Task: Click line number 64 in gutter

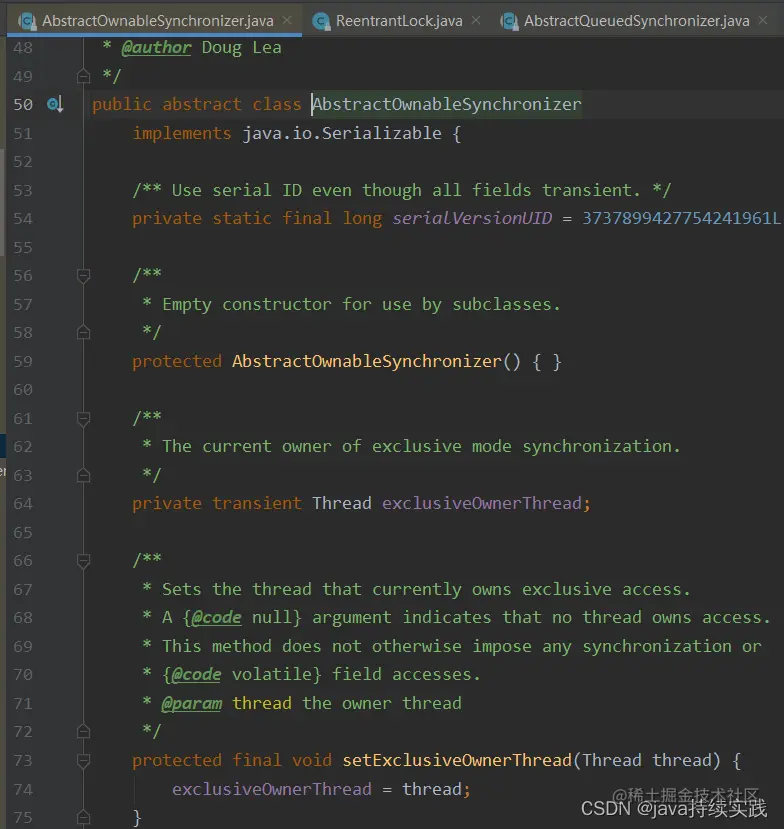Action: [x=23, y=503]
